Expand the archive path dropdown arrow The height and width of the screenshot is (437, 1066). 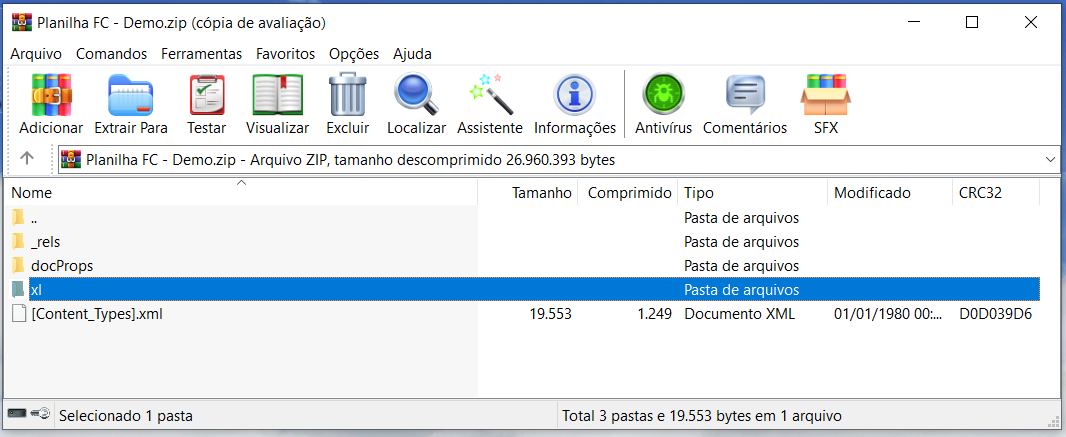click(1050, 159)
